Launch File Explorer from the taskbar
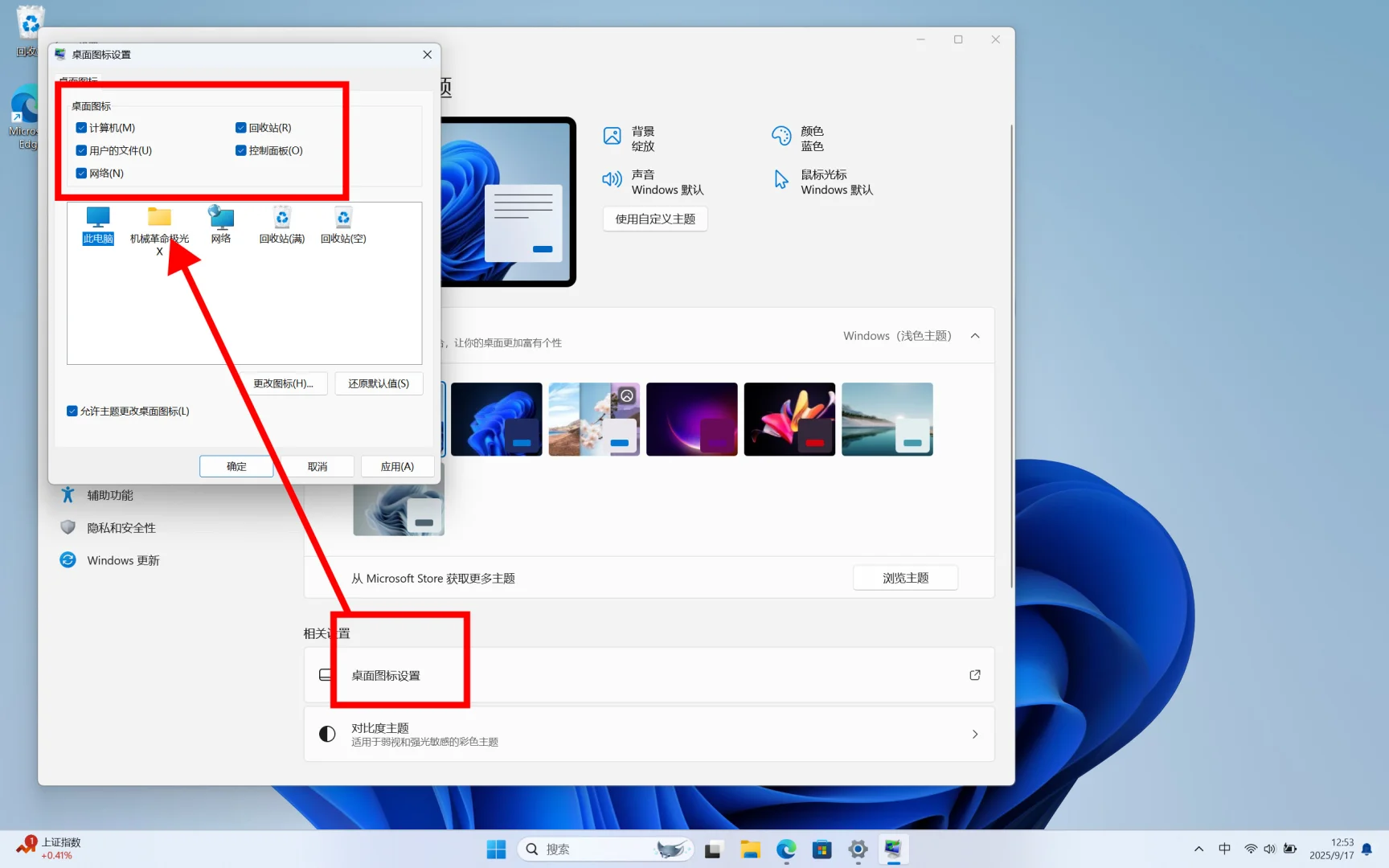Image resolution: width=1389 pixels, height=868 pixels. [x=751, y=850]
